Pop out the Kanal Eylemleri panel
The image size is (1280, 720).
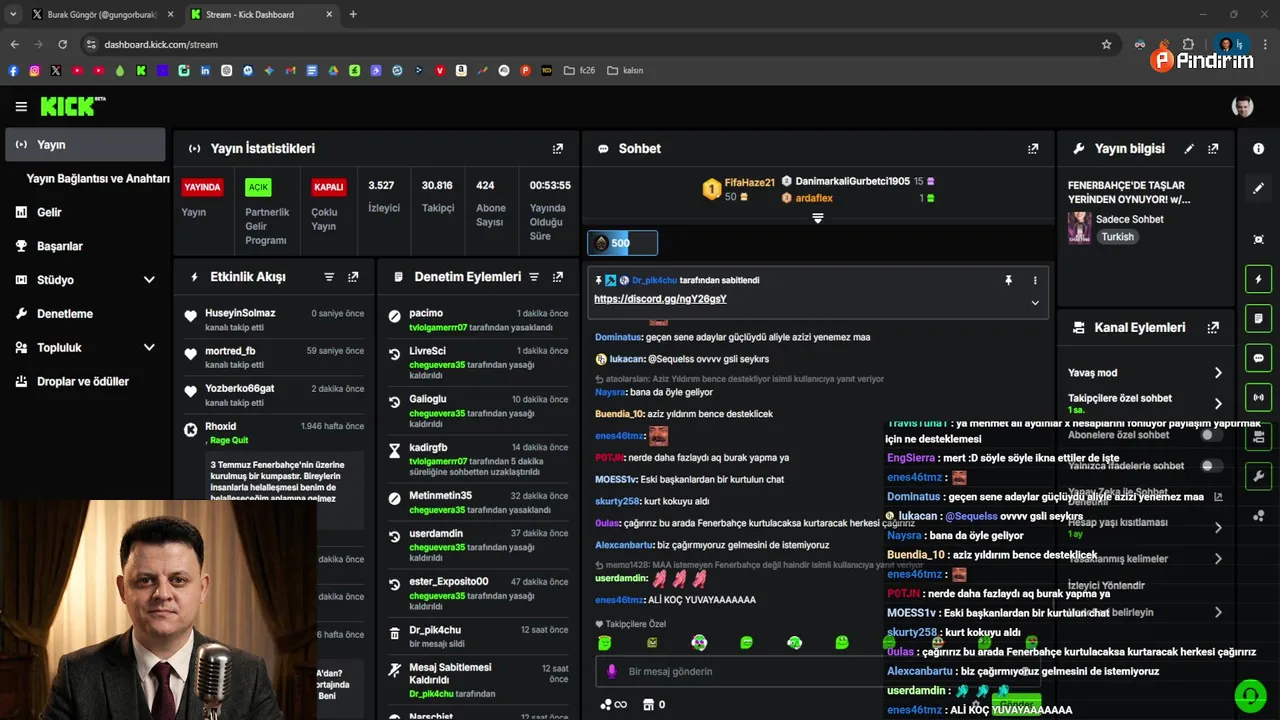(x=1213, y=327)
